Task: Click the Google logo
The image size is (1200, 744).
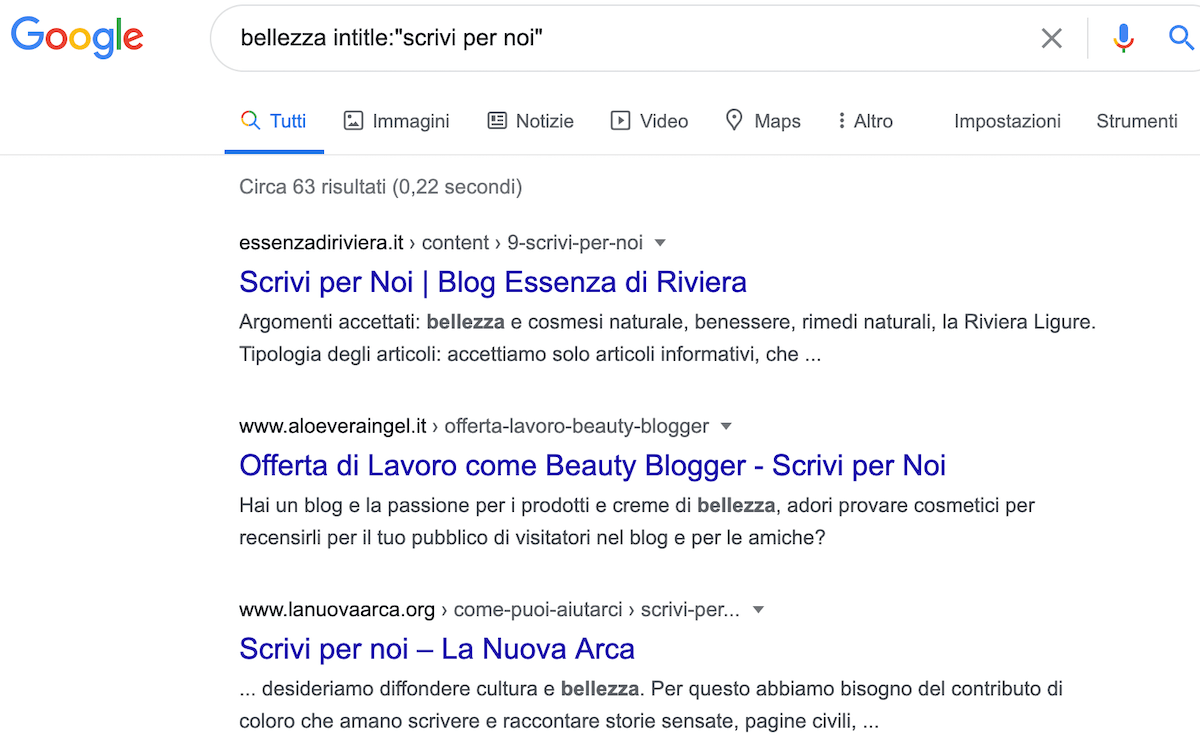Action: coord(77,37)
